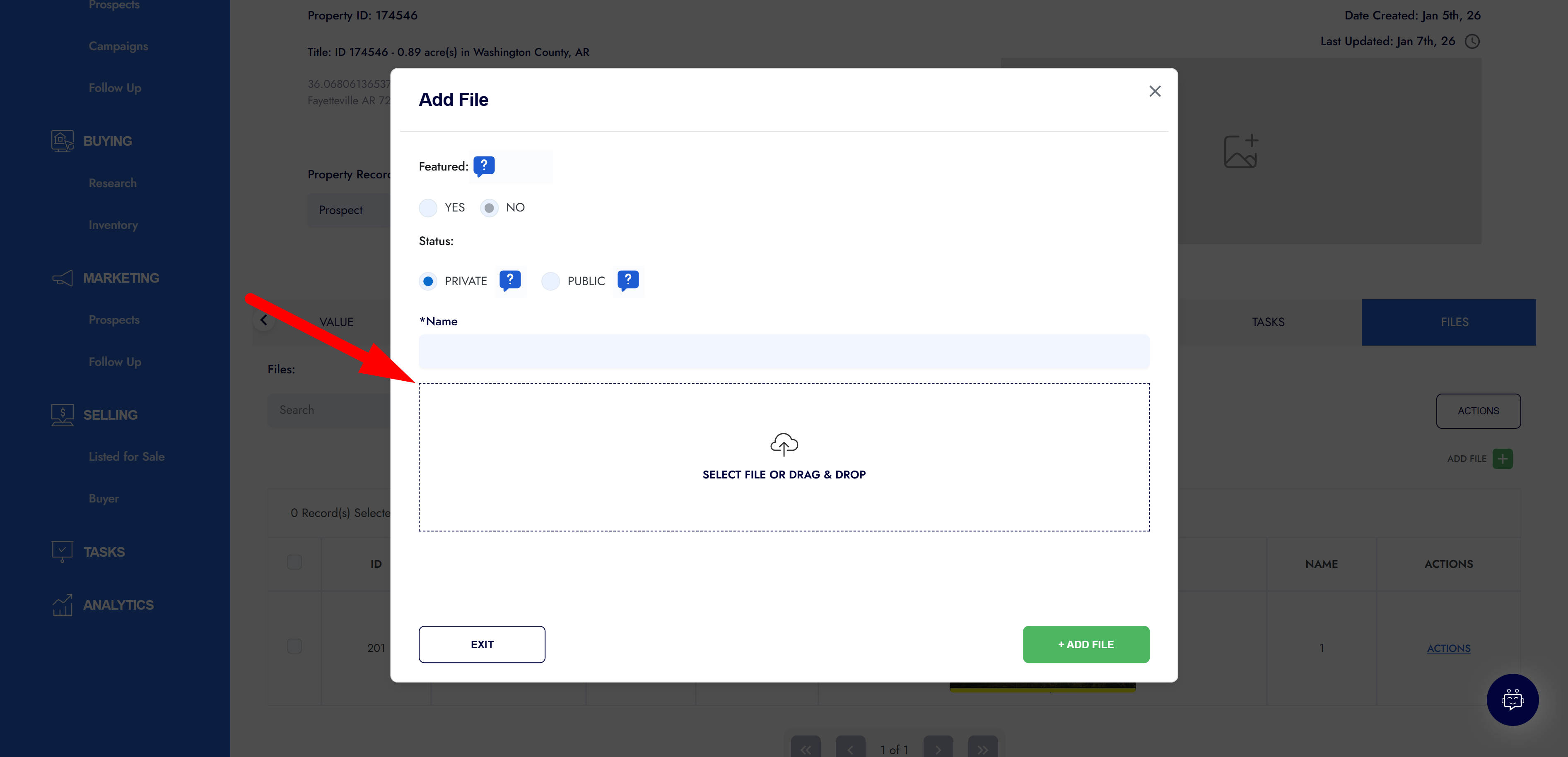Select YES for Featured
1568x757 pixels.
click(x=428, y=208)
